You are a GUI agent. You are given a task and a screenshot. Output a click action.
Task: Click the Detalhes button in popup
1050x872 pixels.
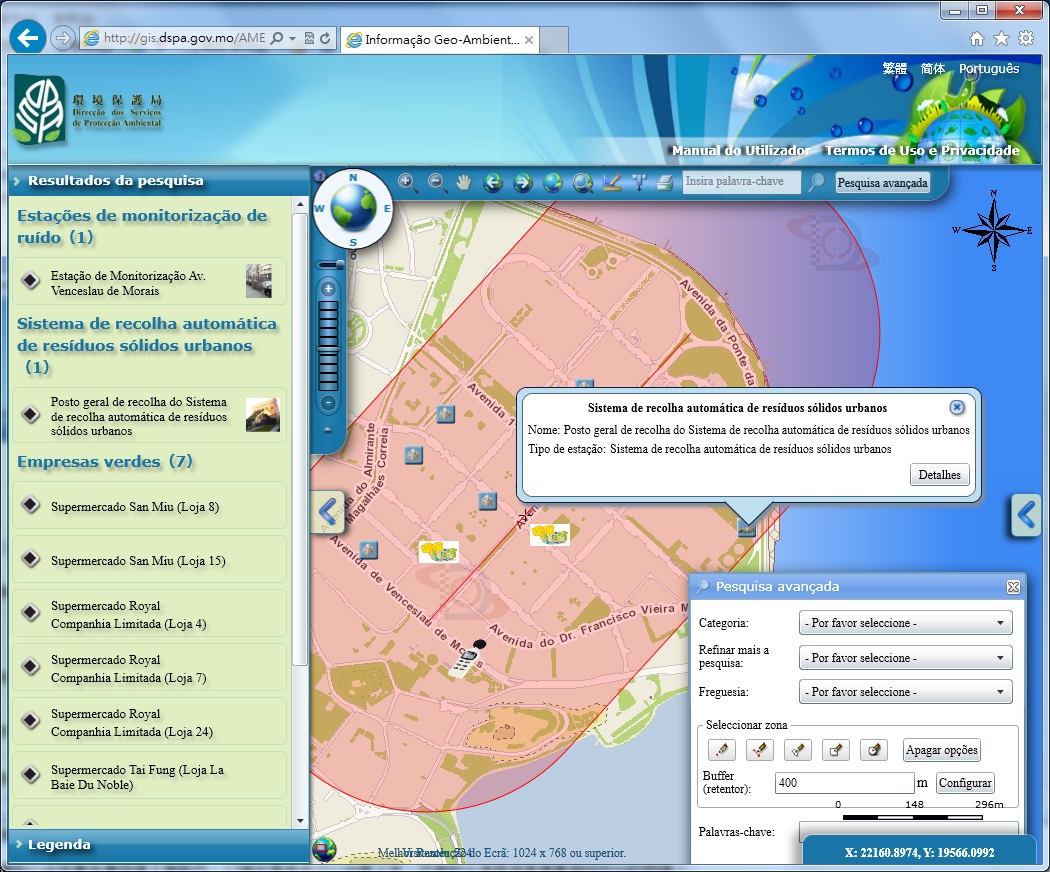pos(939,475)
